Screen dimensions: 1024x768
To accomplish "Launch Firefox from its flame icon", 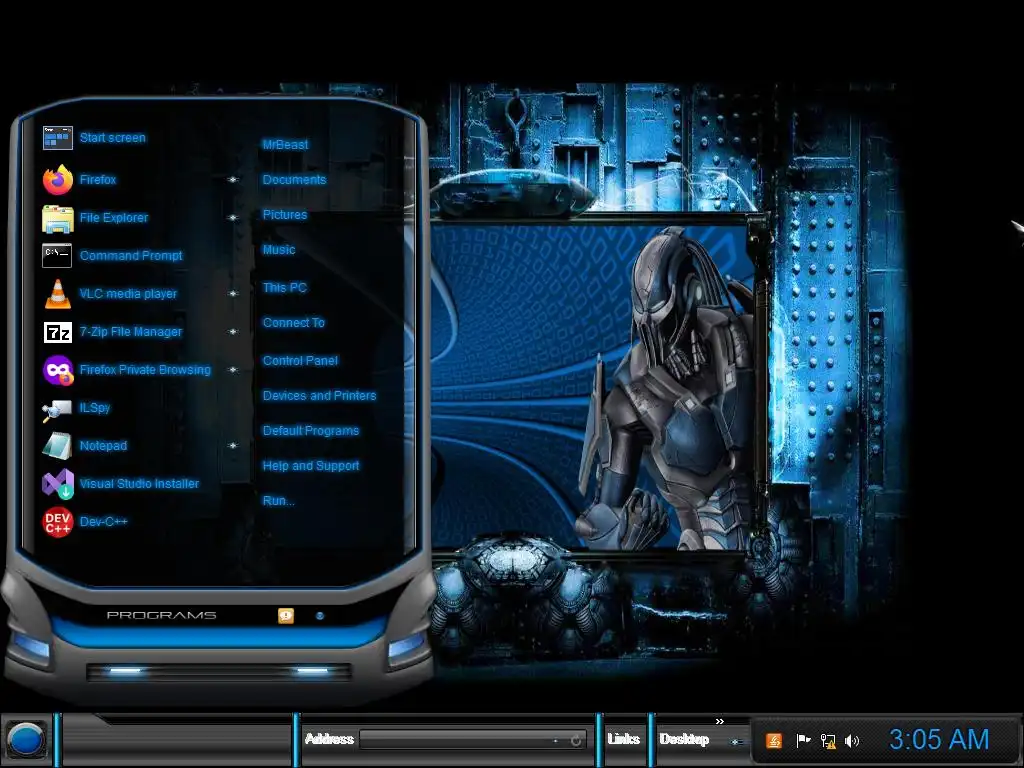I will tap(57, 180).
